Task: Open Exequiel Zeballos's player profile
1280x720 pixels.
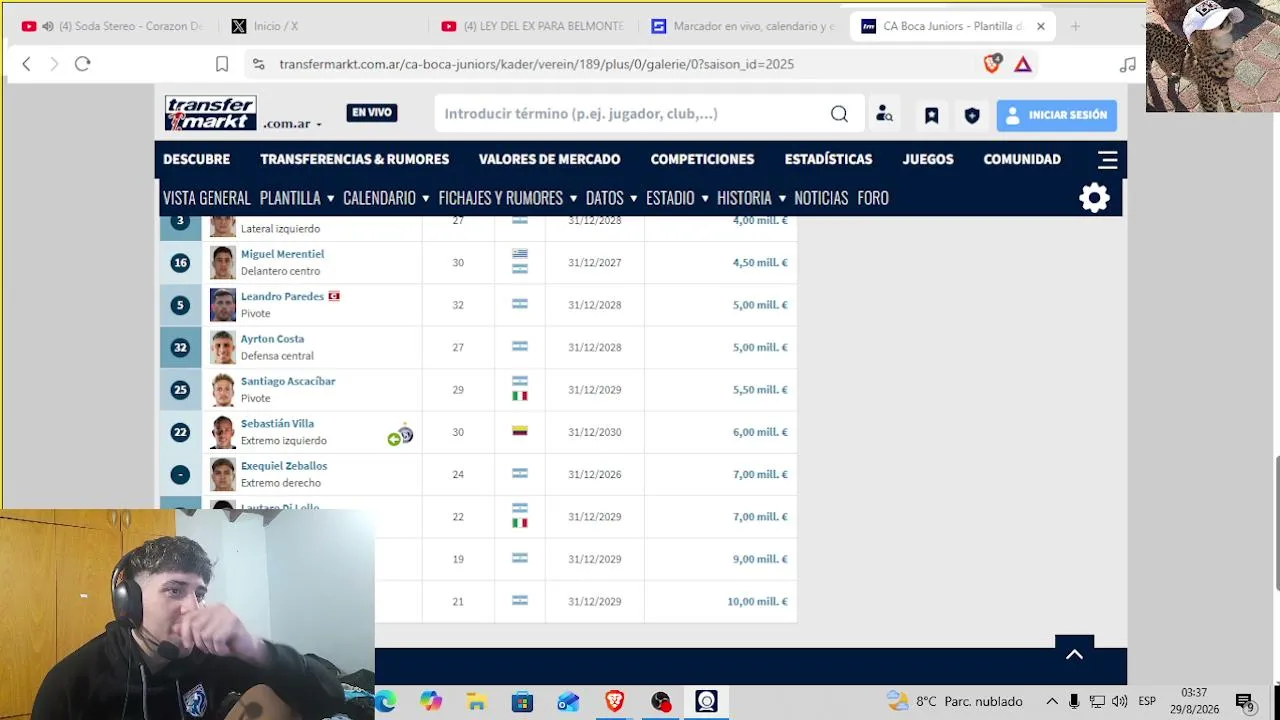Action: coord(284,466)
